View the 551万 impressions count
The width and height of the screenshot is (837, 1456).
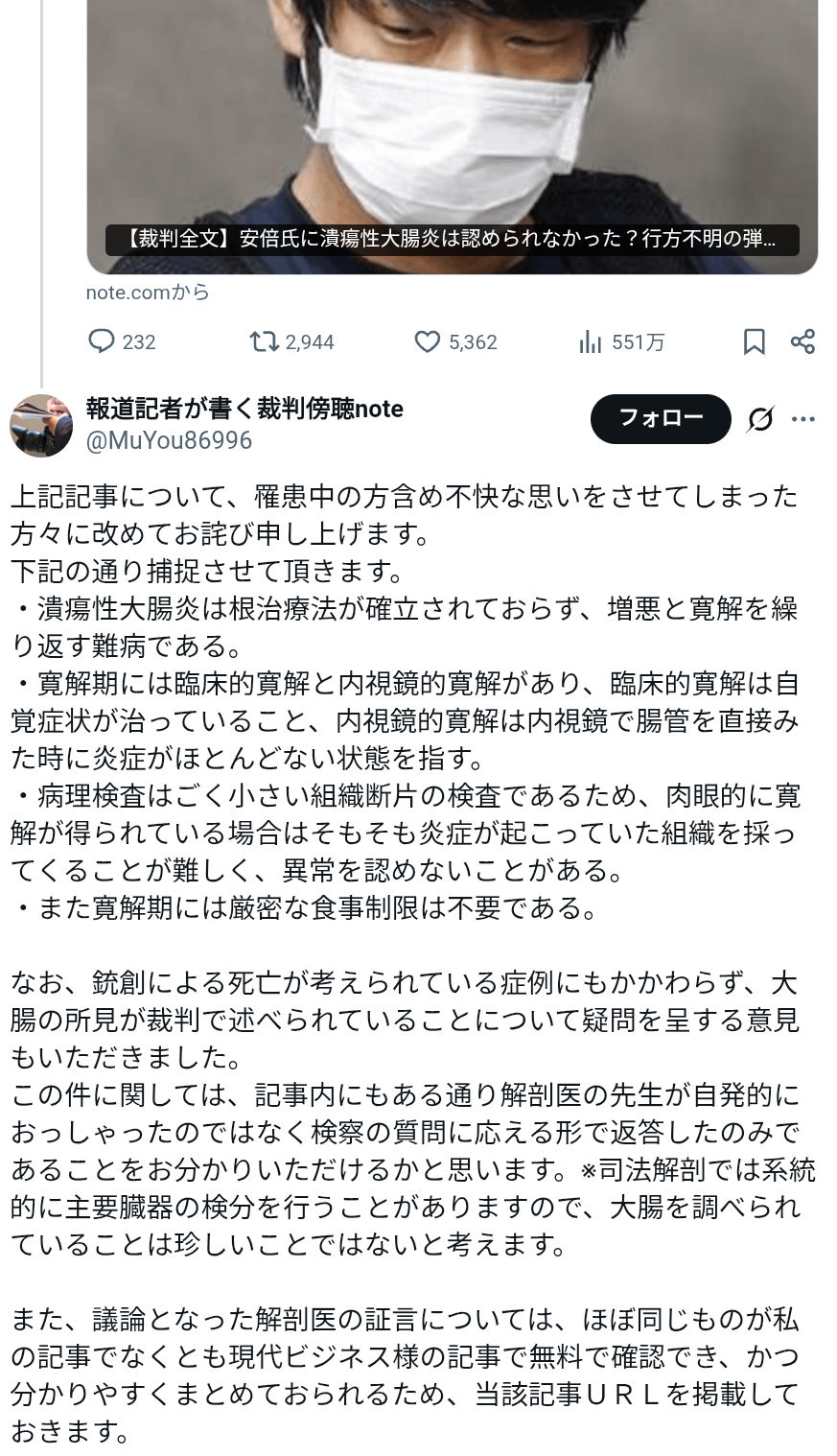tap(638, 342)
